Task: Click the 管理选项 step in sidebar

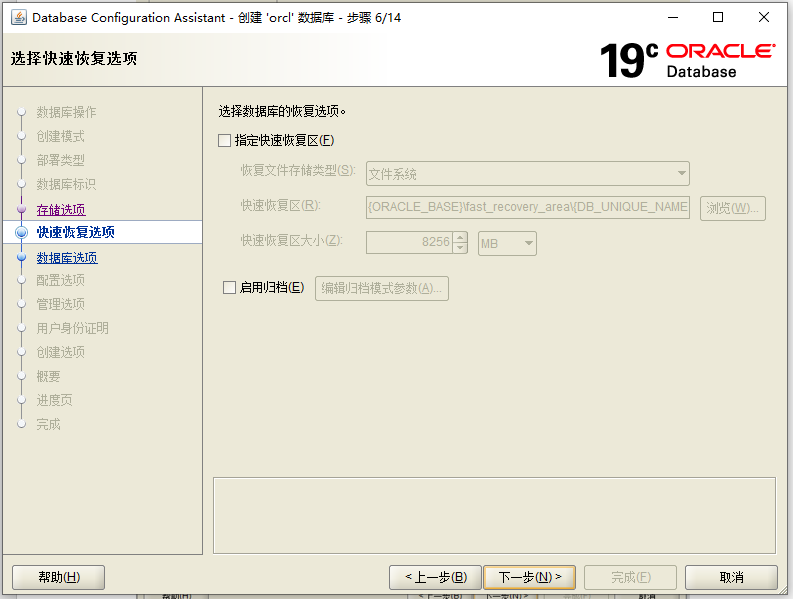Action: coord(60,304)
